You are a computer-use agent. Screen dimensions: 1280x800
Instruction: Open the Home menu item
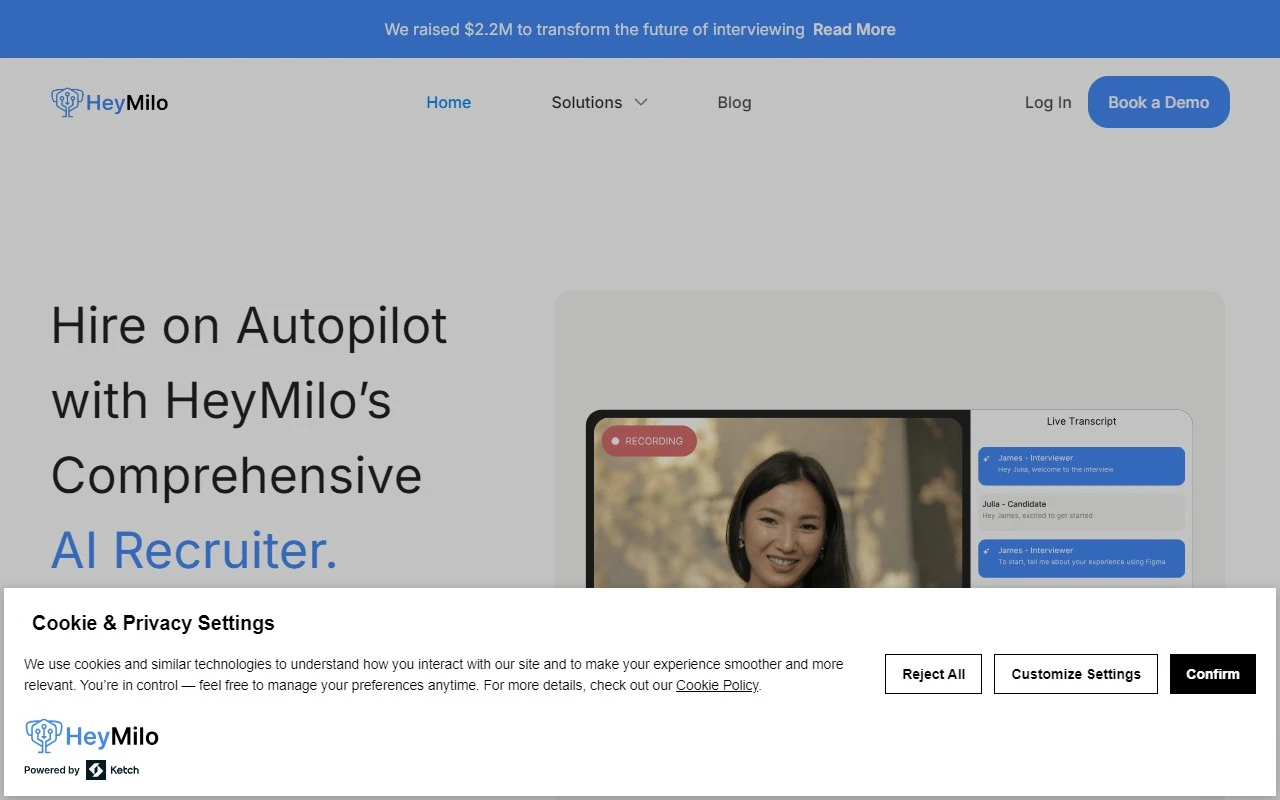[448, 102]
